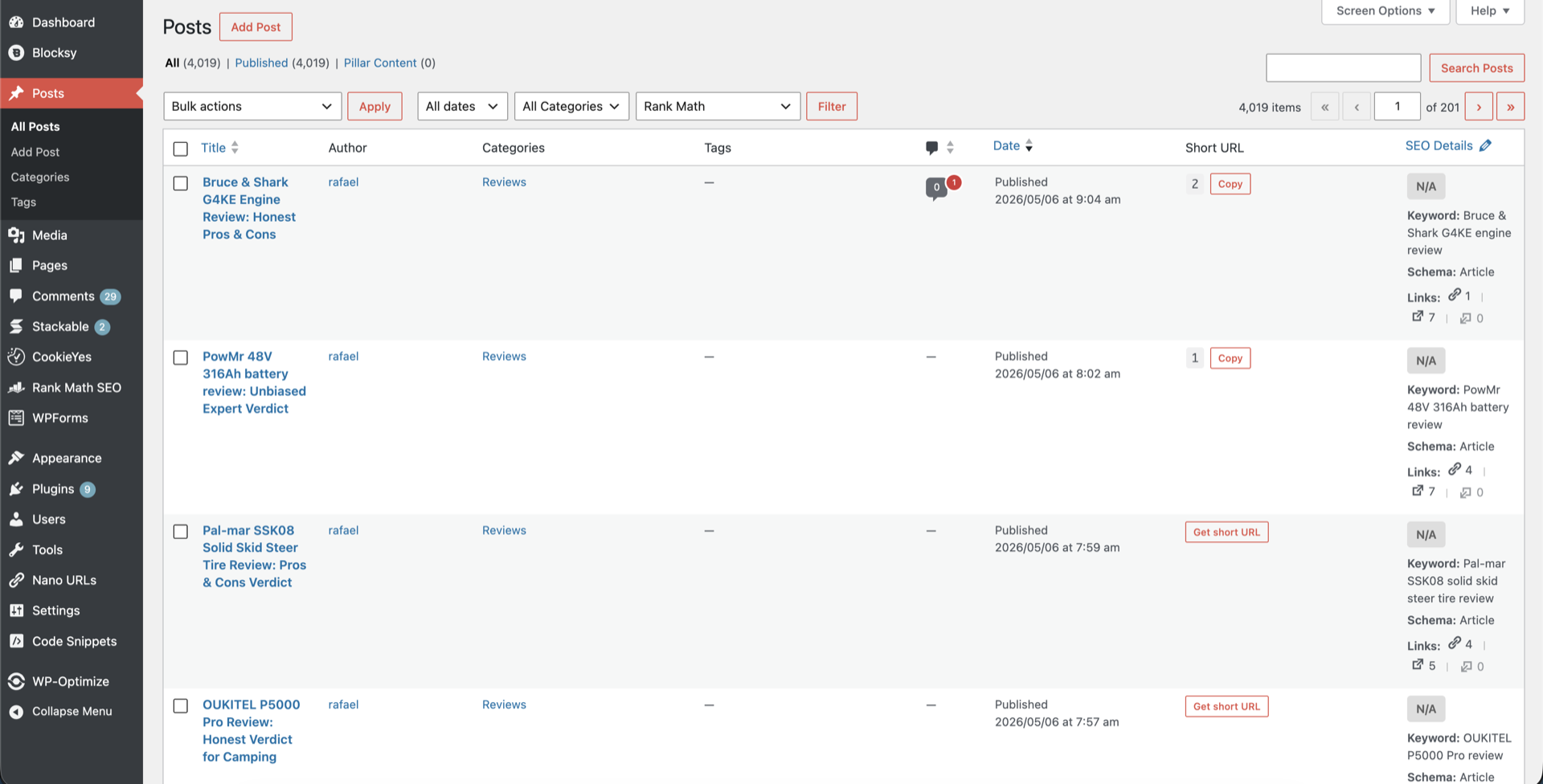Jump to last page double arrow

pos(1511,107)
